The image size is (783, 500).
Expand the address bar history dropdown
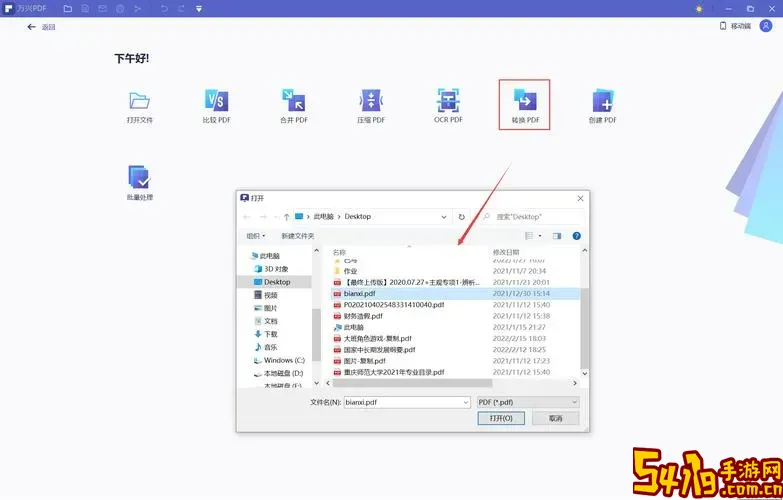pos(443,217)
